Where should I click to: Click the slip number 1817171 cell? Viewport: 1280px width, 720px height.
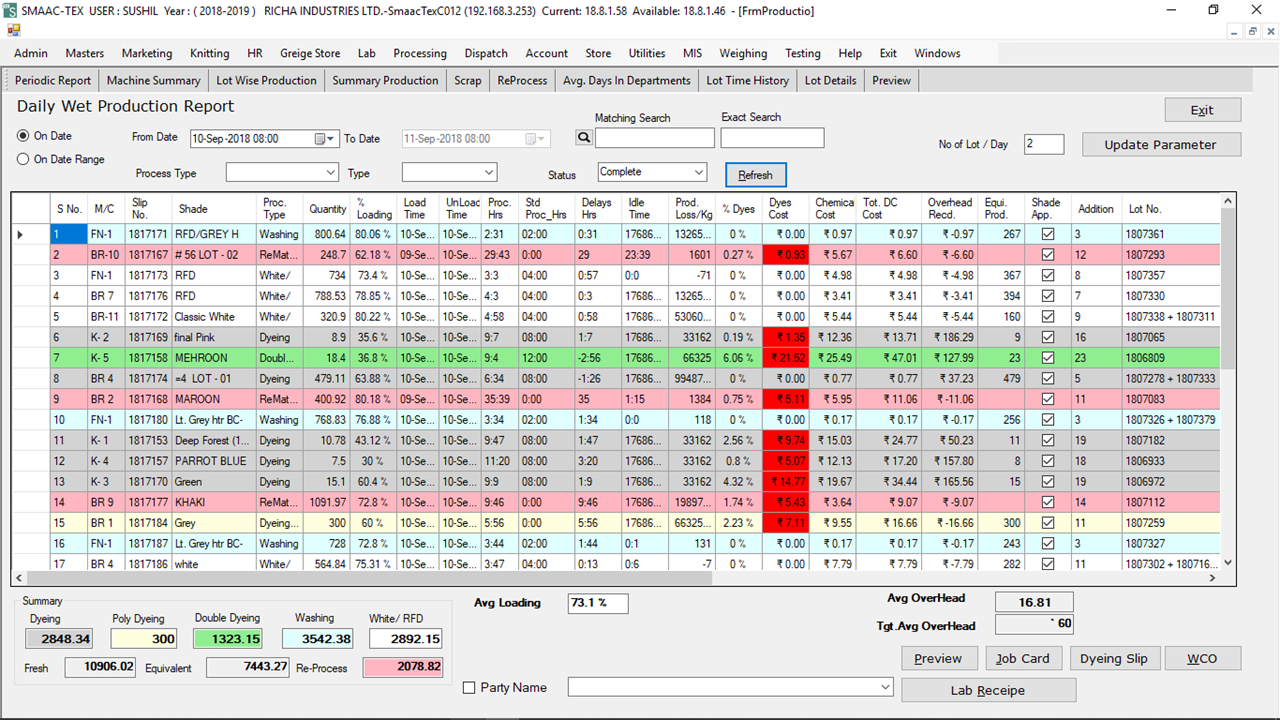coord(148,234)
